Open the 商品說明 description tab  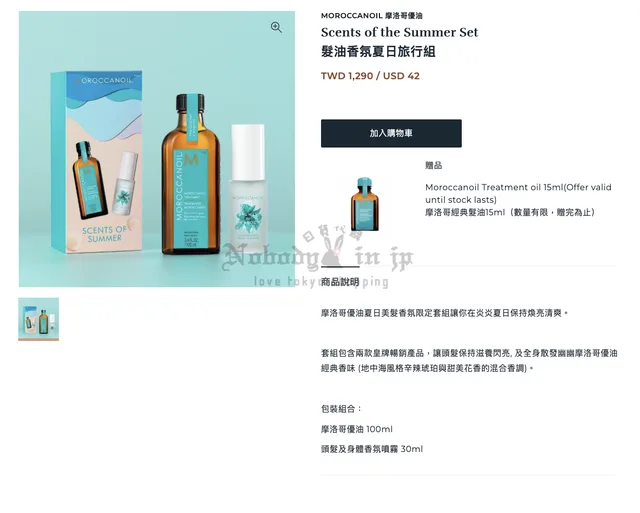pos(340,282)
